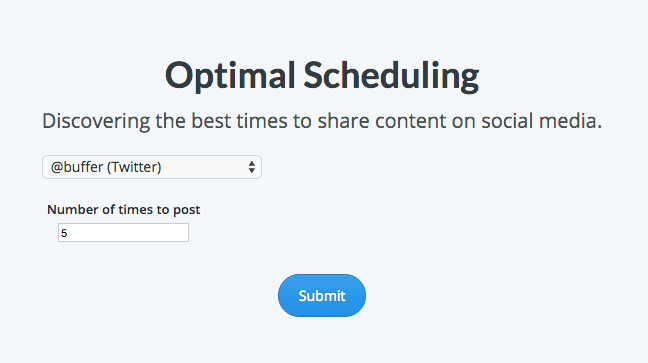Click the 'Discovering the best times' subtitle text
The width and height of the screenshot is (648, 363).
click(322, 121)
